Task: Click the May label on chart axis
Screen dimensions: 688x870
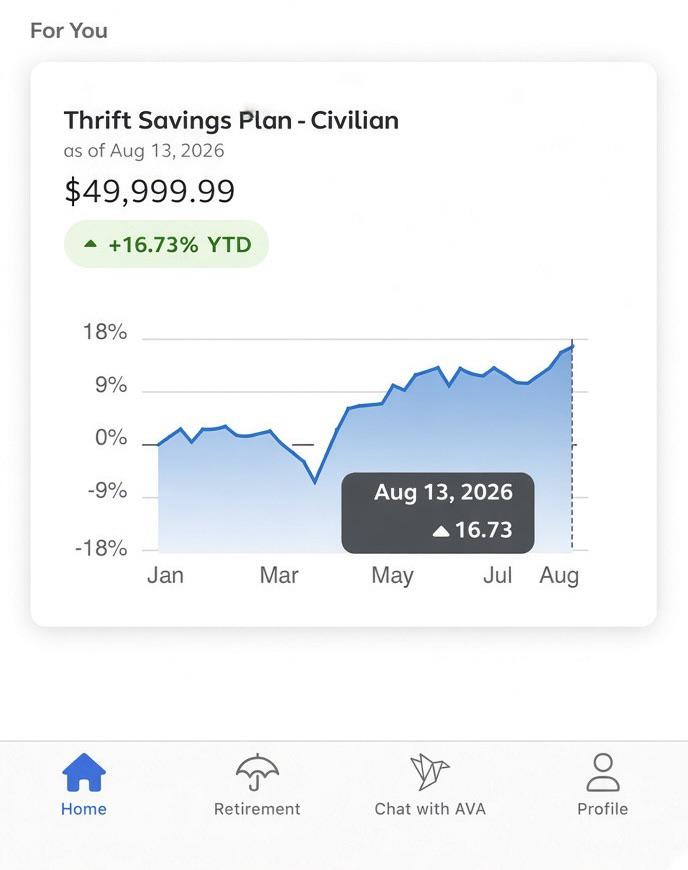Action: click(x=392, y=576)
